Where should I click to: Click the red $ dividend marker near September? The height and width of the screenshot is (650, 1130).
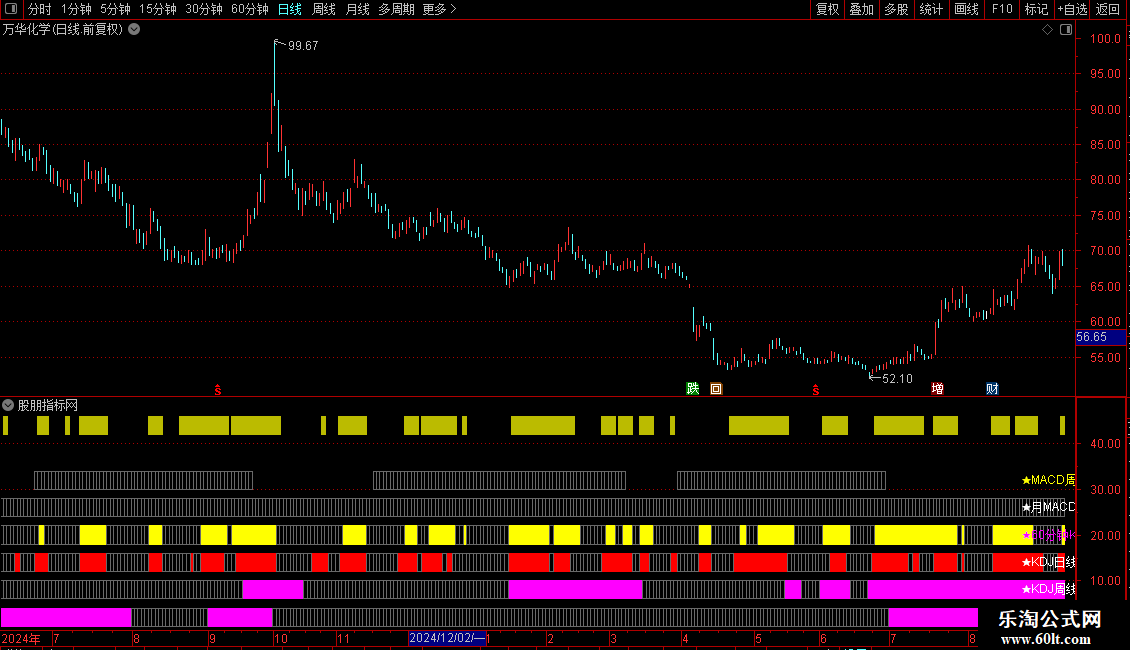pyautogui.click(x=218, y=390)
